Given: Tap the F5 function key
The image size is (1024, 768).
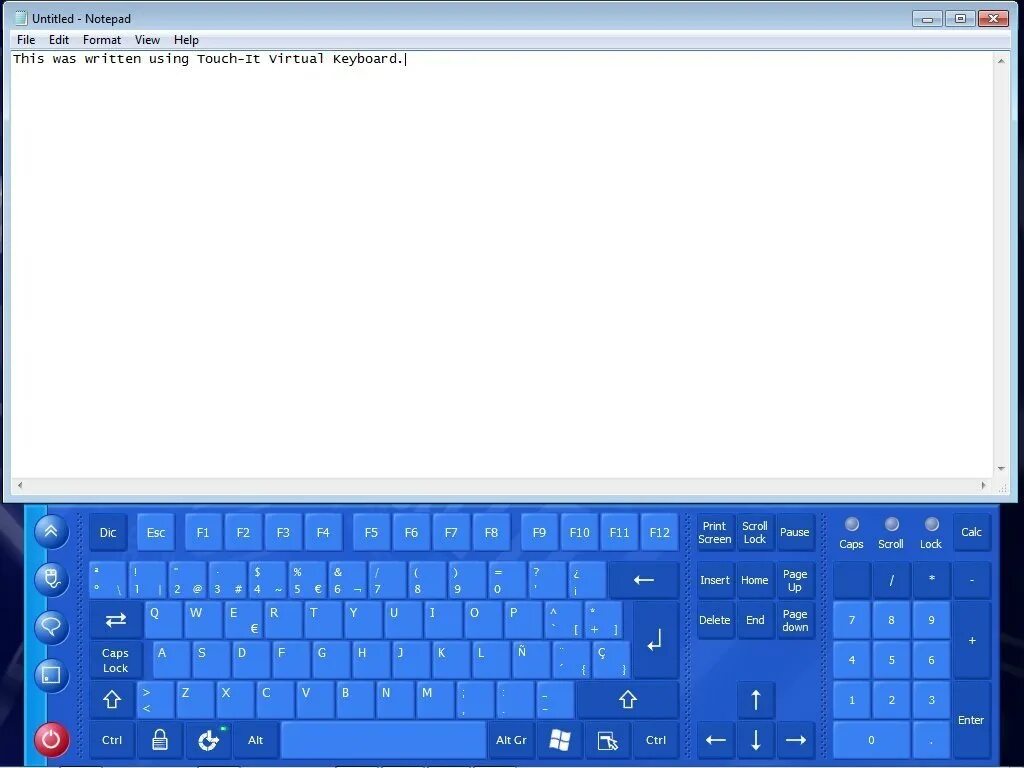Looking at the screenshot, I should (x=371, y=532).
